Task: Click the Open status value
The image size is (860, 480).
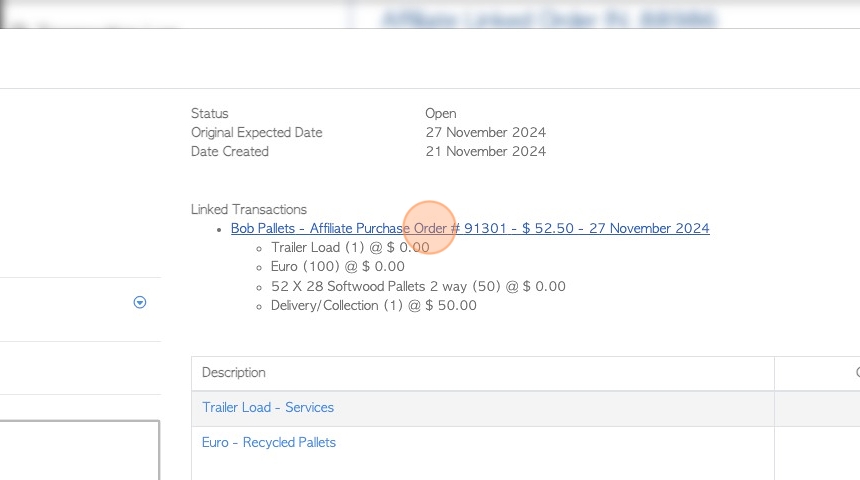Action: [440, 114]
